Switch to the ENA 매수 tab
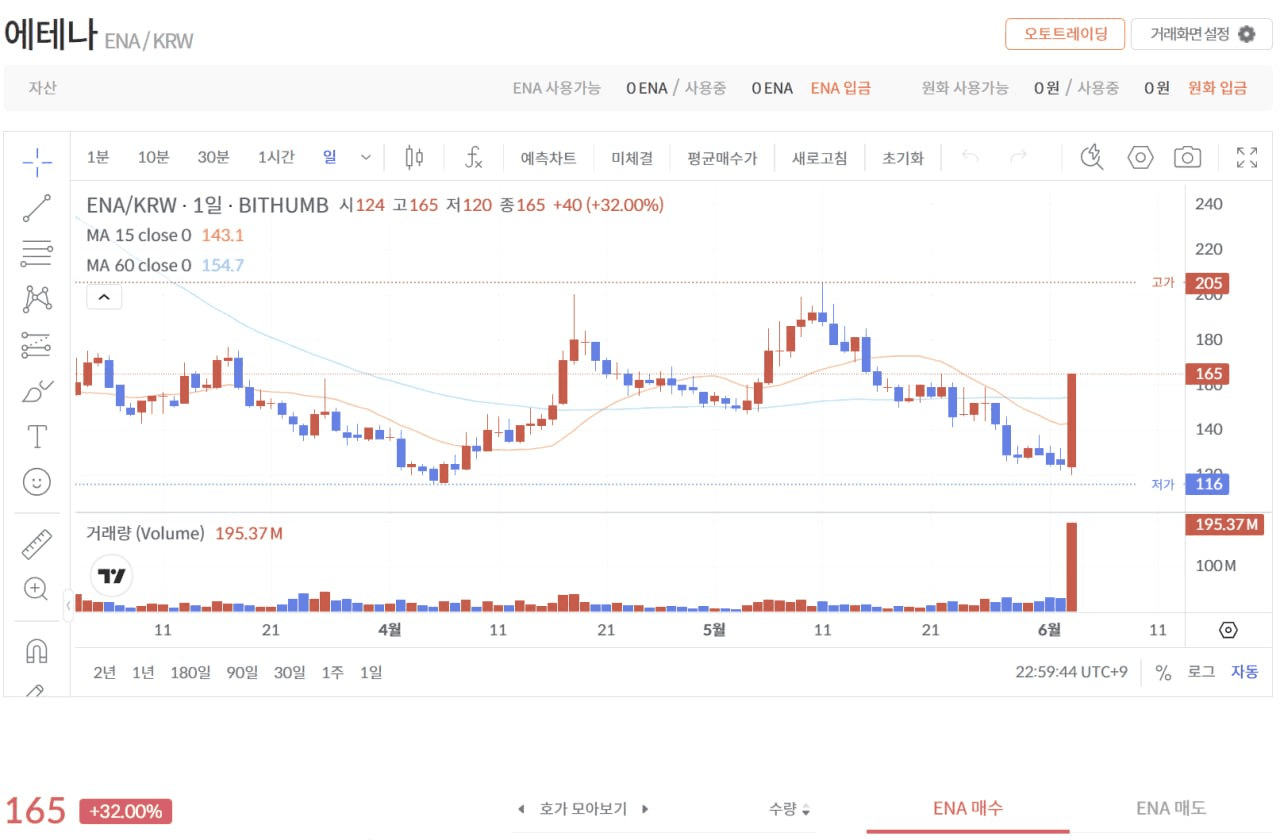1280x840 pixels. pyautogui.click(x=968, y=808)
